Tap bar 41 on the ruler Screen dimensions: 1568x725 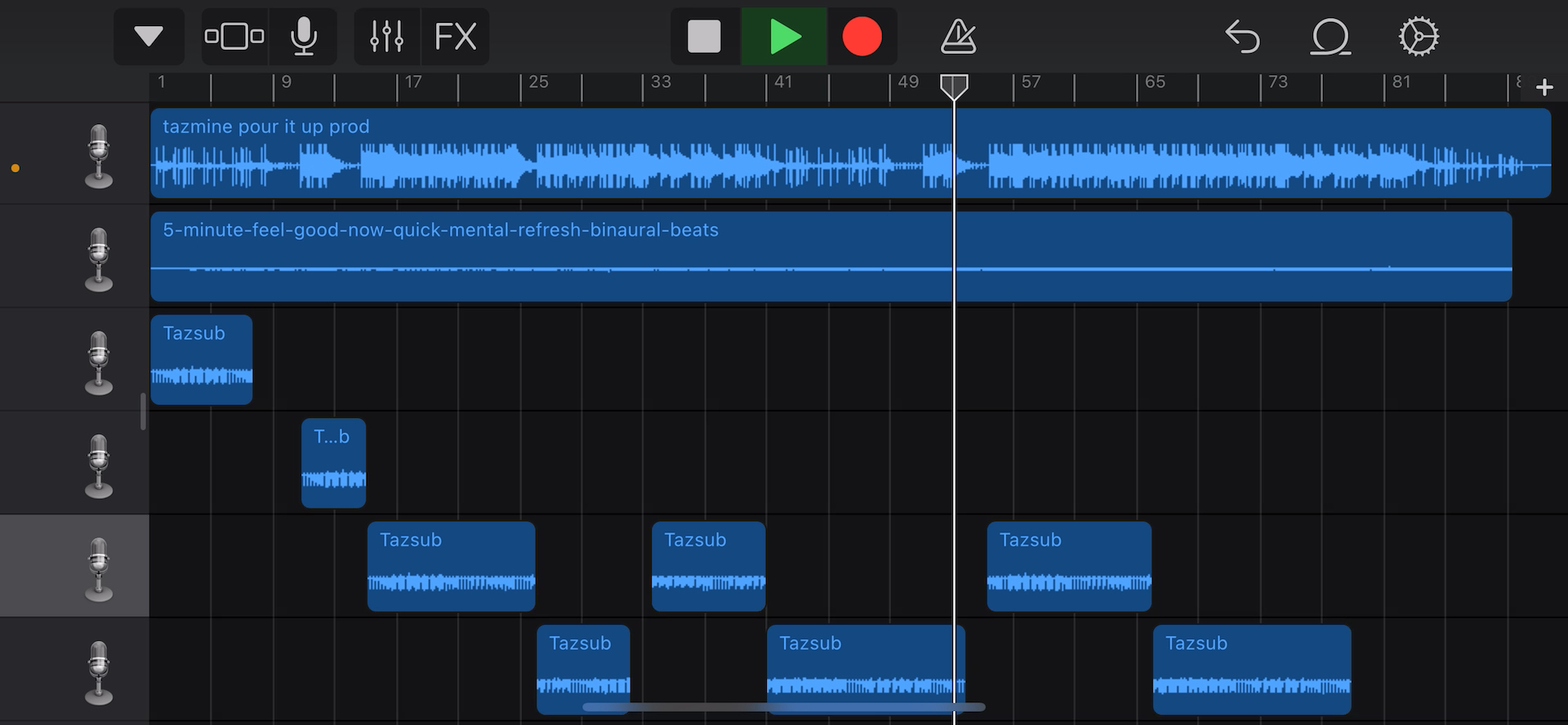pos(783,82)
